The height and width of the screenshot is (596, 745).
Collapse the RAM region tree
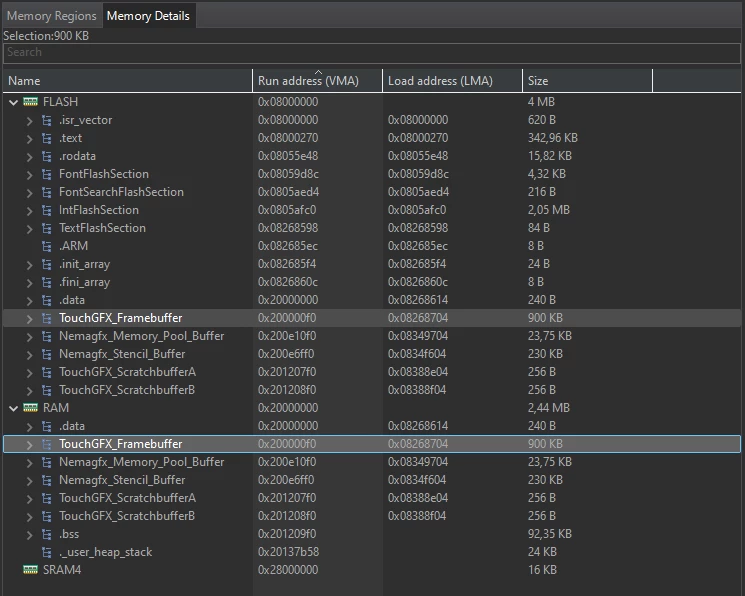pyautogui.click(x=13, y=408)
